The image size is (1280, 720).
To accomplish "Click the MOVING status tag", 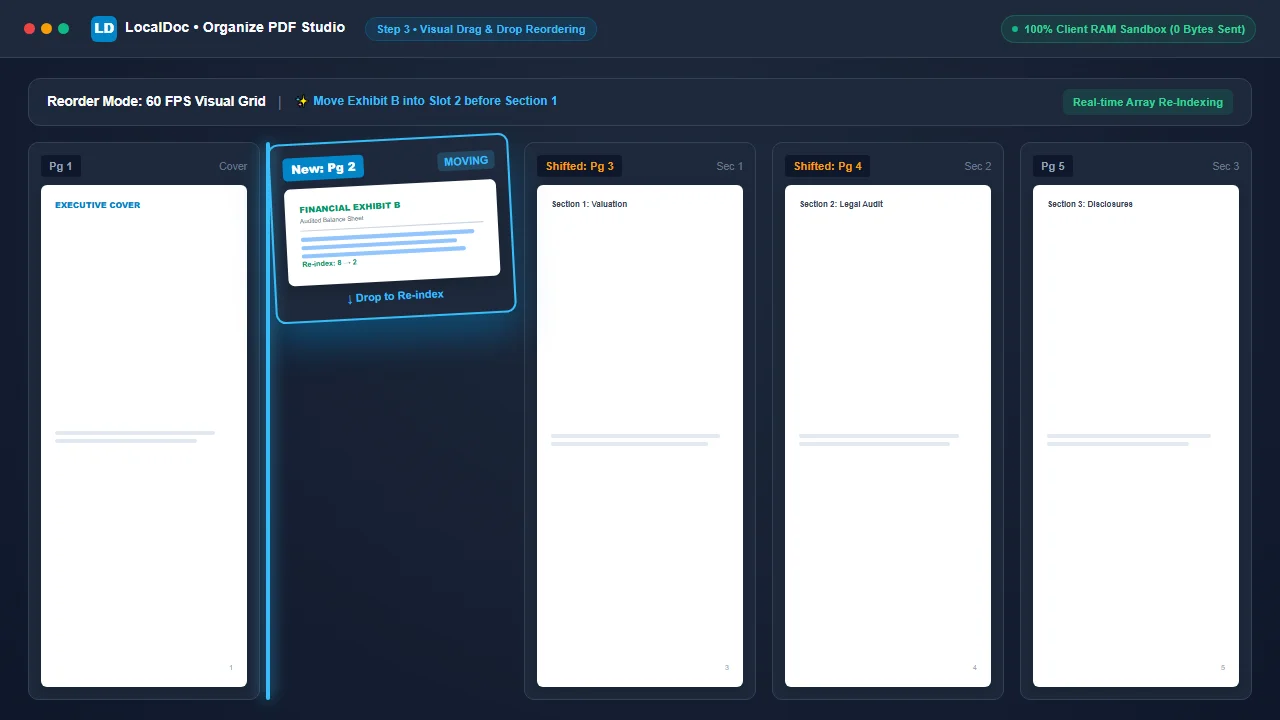I will coord(466,161).
